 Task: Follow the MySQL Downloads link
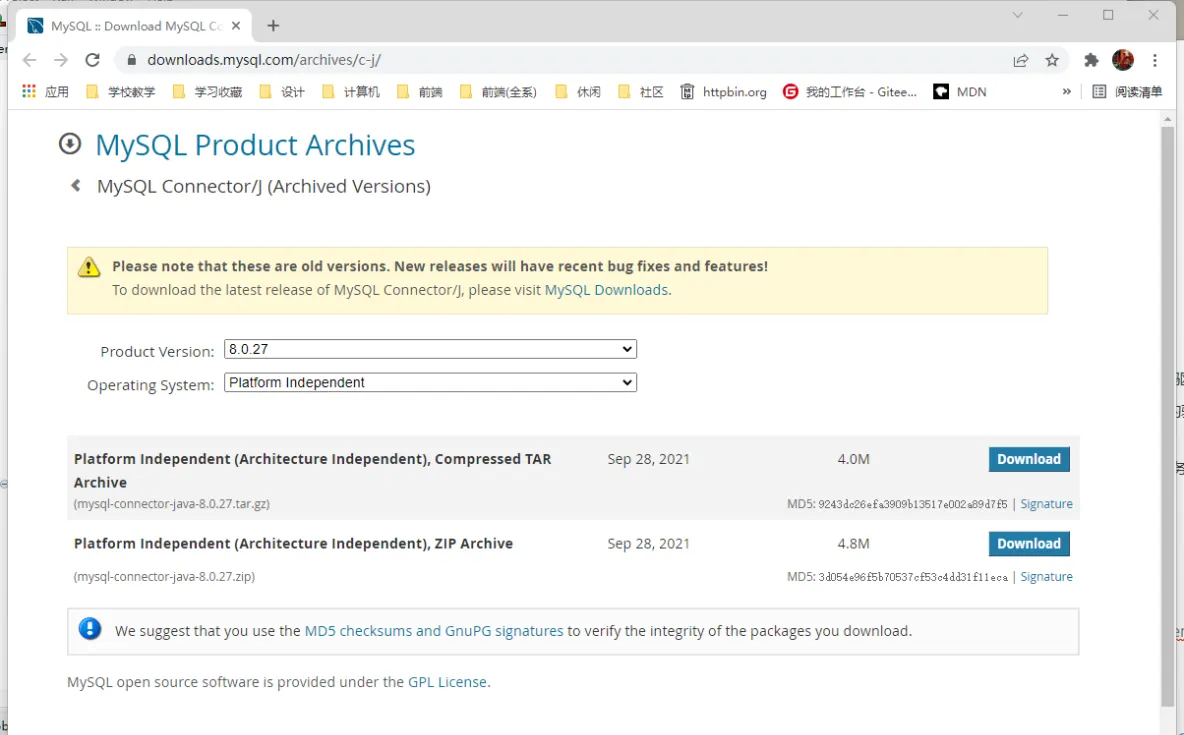click(x=606, y=290)
